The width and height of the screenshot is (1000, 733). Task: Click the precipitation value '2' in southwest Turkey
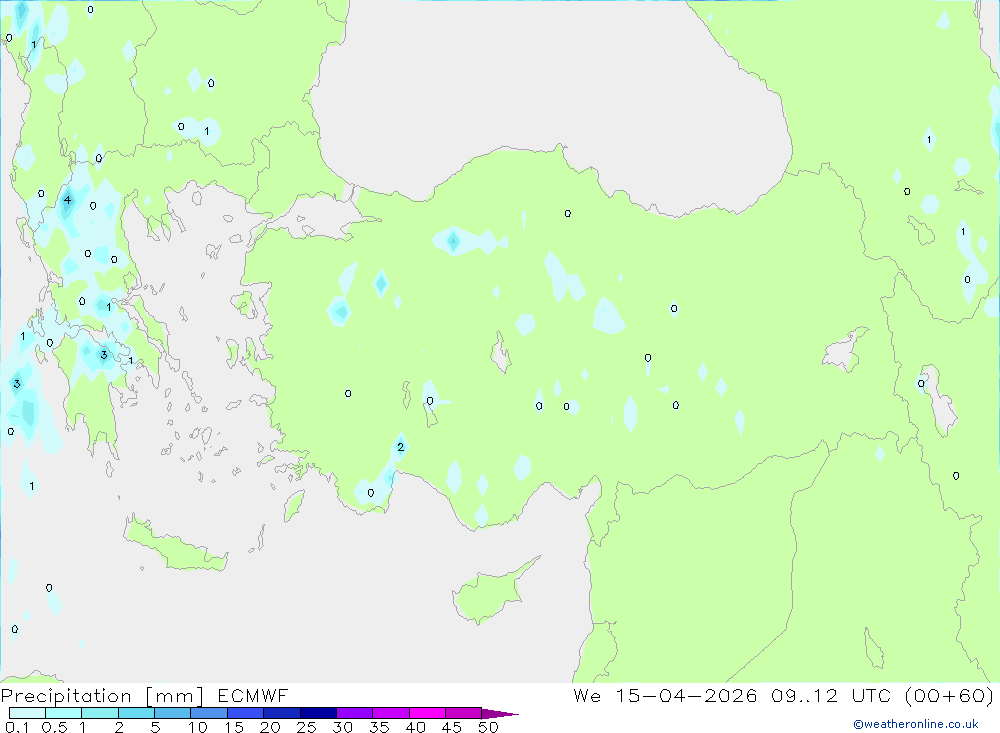tap(401, 447)
